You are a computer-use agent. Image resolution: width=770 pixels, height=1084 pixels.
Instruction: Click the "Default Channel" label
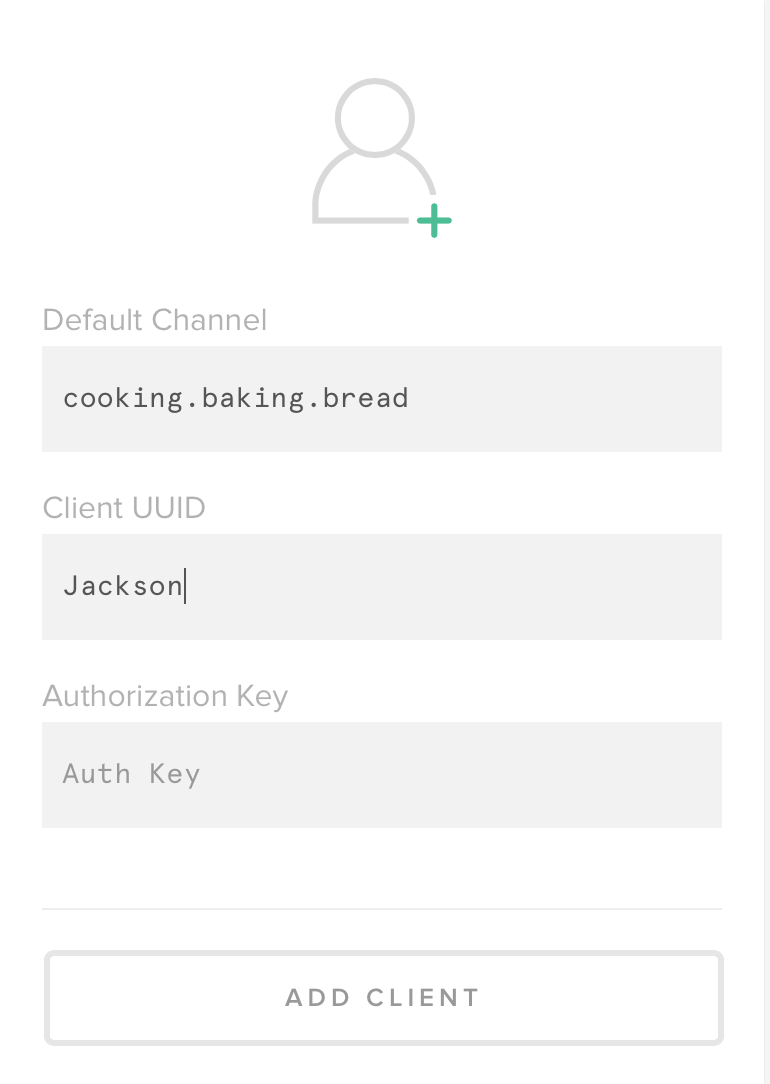[155, 320]
